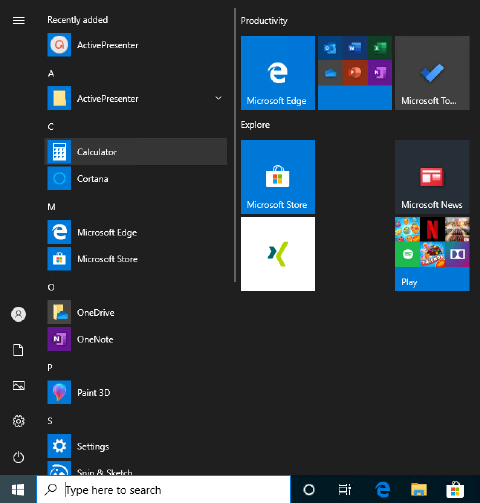Launch Edge from the taskbar
The width and height of the screenshot is (480, 503).
coord(382,489)
